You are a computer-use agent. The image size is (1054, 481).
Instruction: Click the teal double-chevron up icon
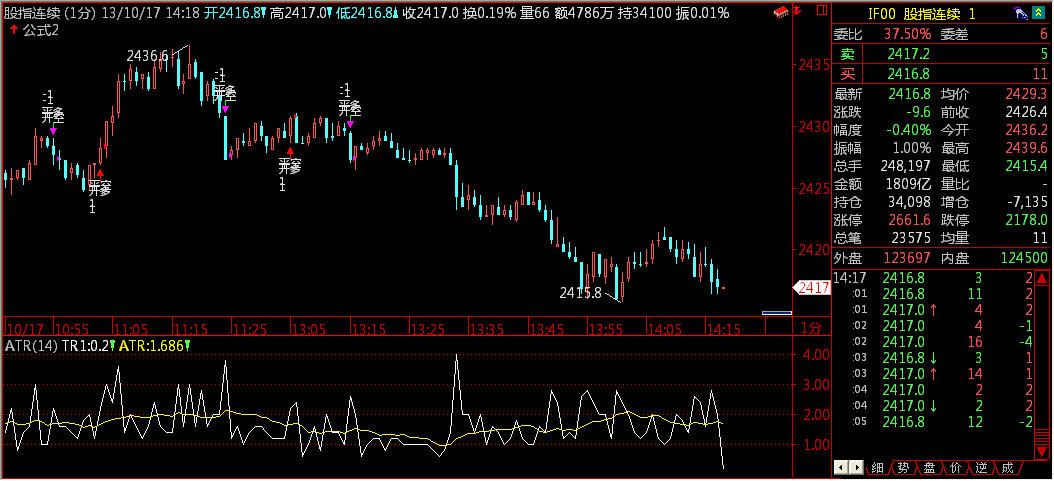(1040, 12)
